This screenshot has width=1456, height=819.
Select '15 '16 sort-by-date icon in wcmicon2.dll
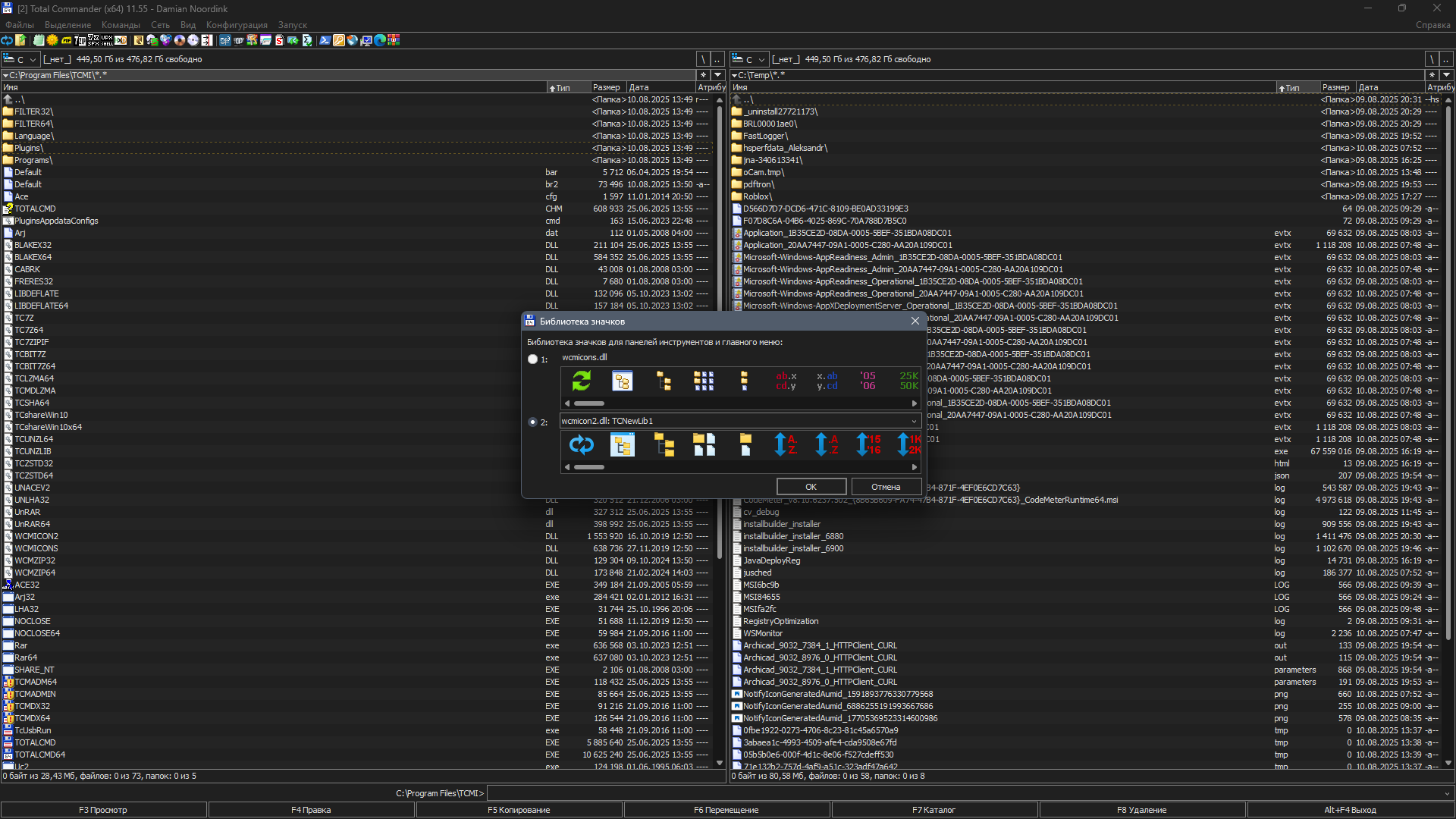click(868, 445)
